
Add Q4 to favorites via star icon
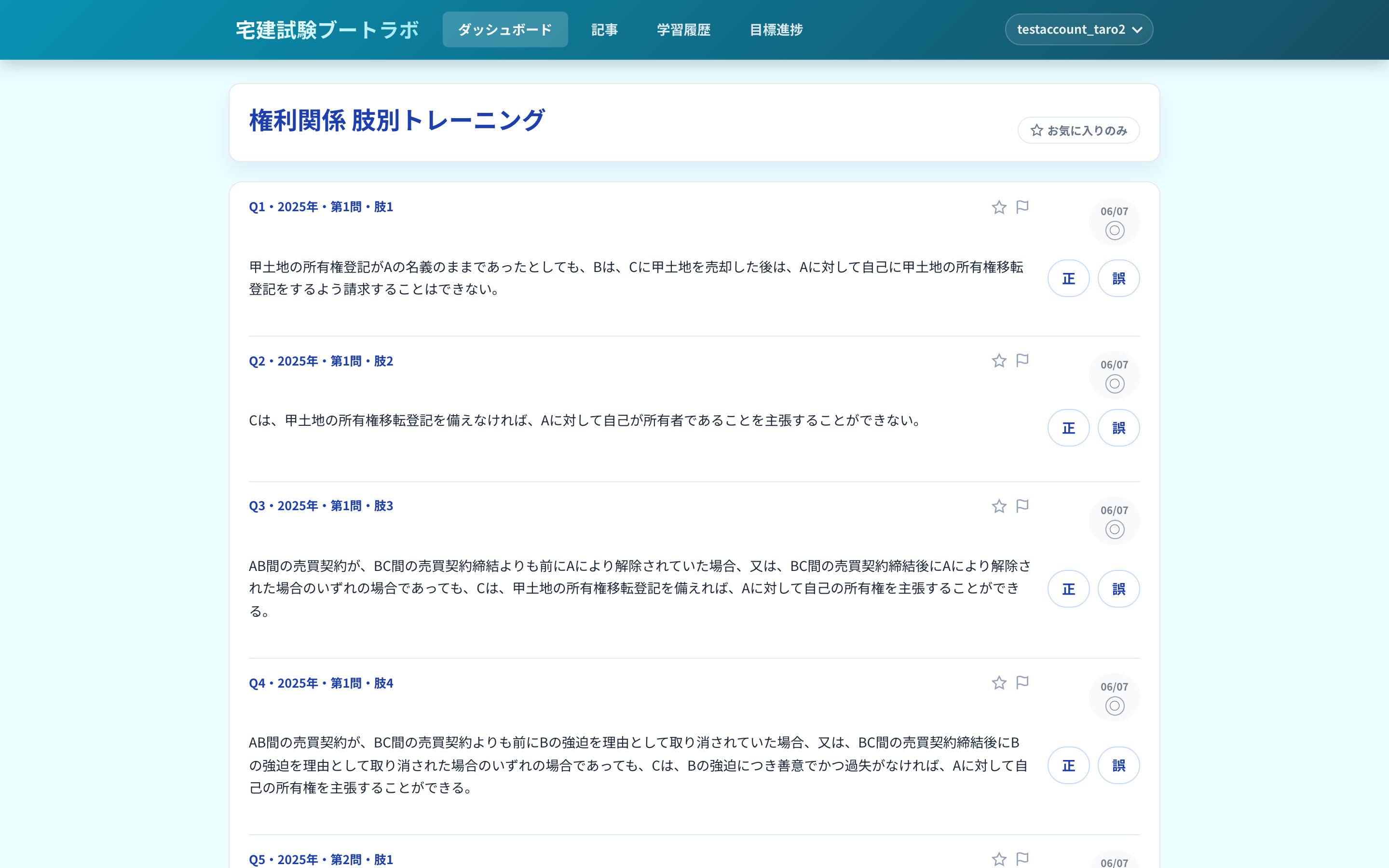[x=999, y=682]
